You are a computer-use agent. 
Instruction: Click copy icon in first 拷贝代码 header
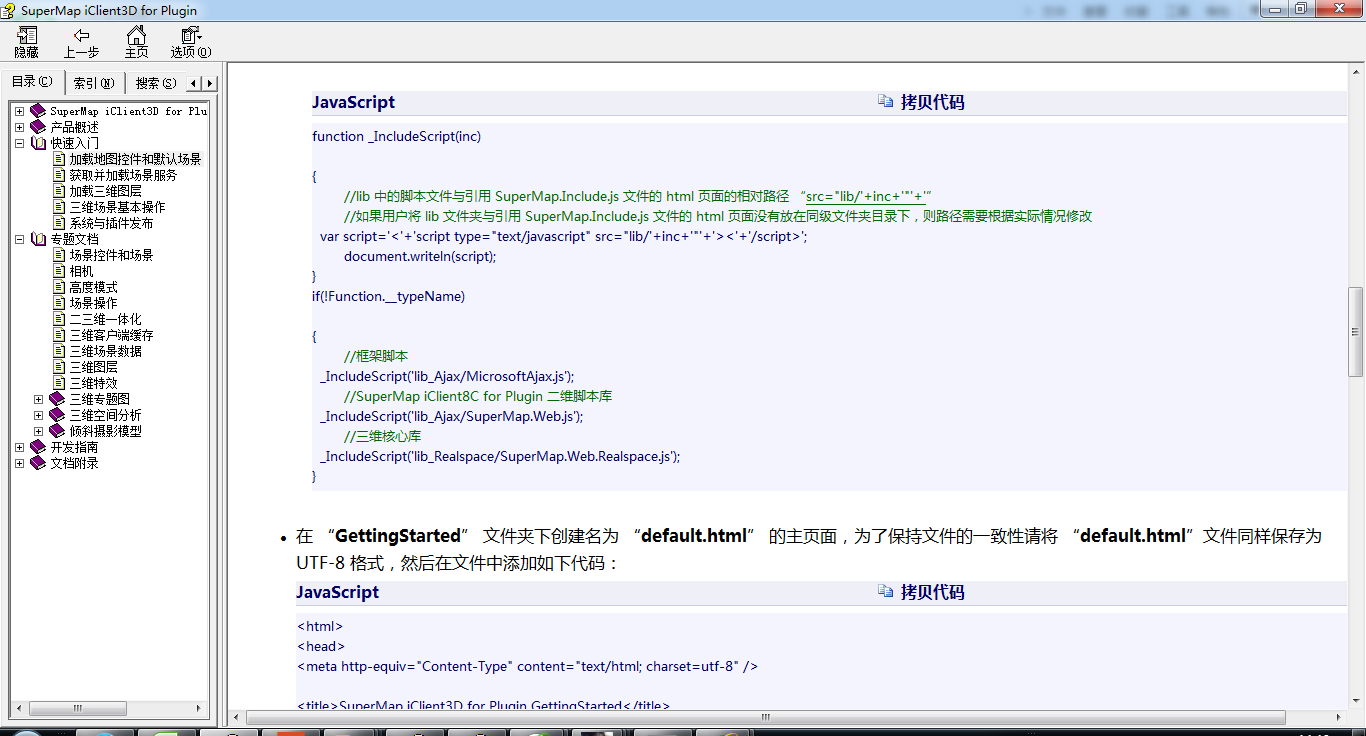(x=885, y=101)
